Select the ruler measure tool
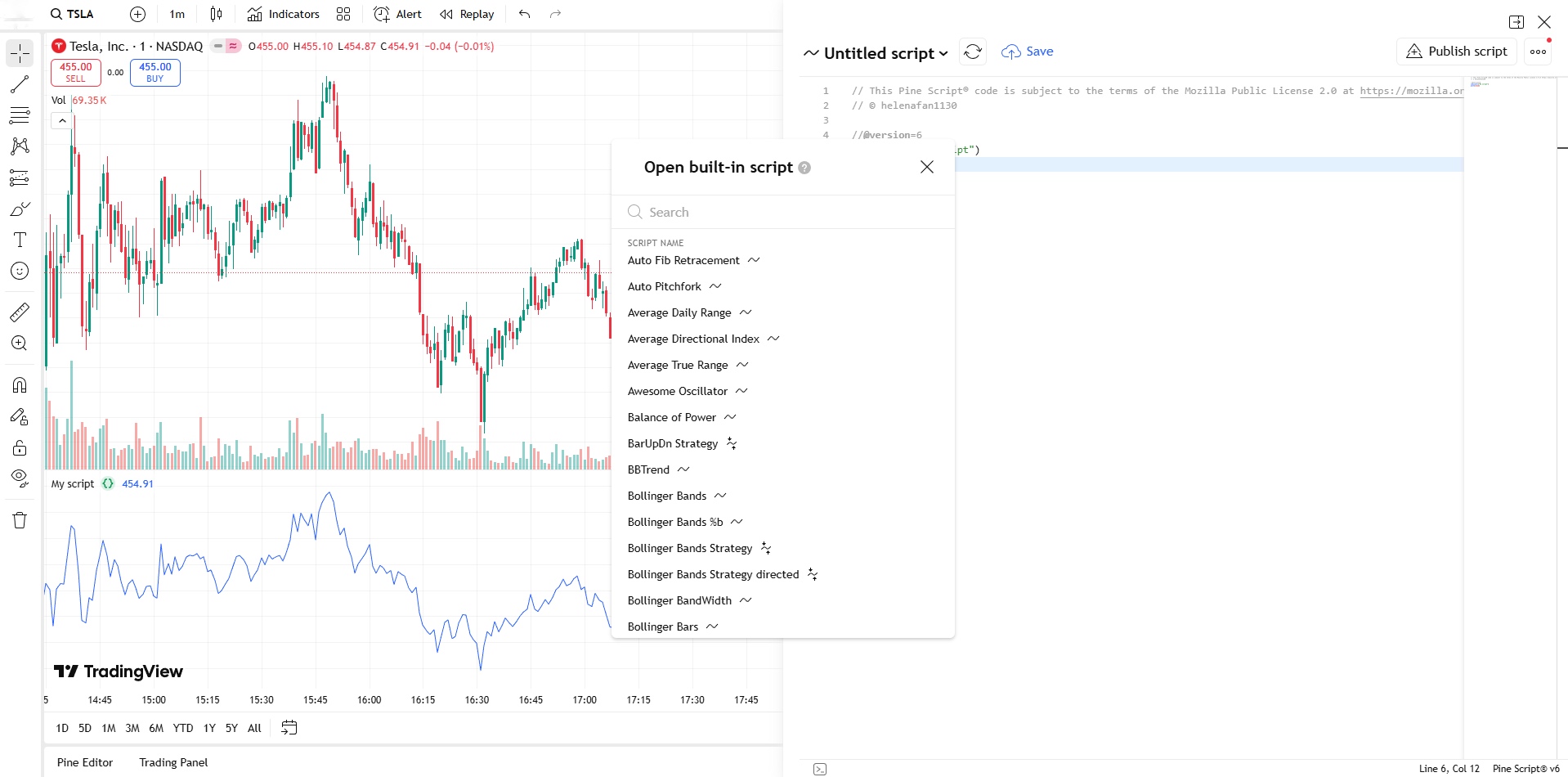This screenshot has width=1568, height=777. pyautogui.click(x=20, y=312)
